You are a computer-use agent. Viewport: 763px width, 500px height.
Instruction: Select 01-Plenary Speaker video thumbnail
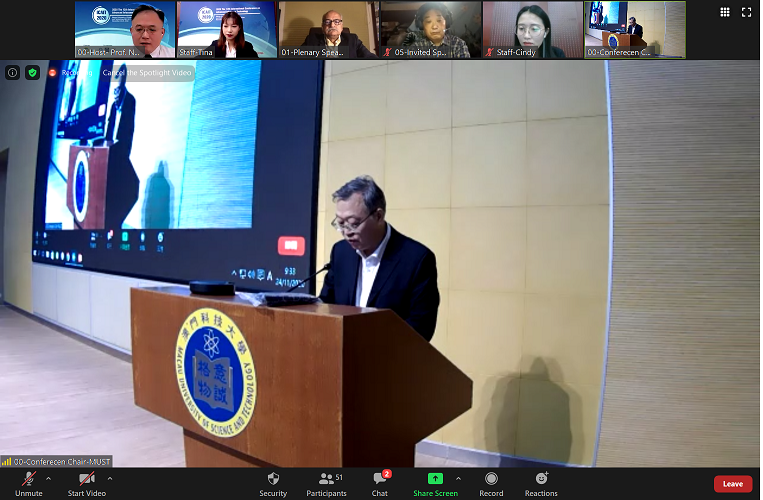pyautogui.click(x=329, y=30)
